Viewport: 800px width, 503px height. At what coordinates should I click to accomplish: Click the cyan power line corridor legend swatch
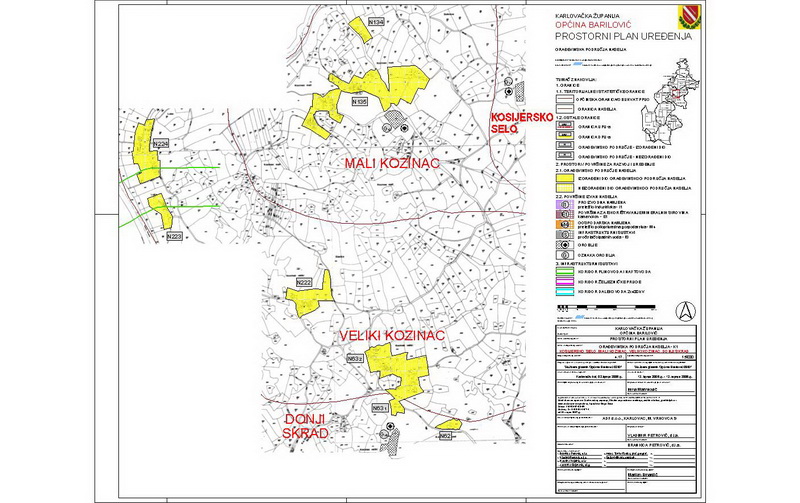[x=563, y=292]
